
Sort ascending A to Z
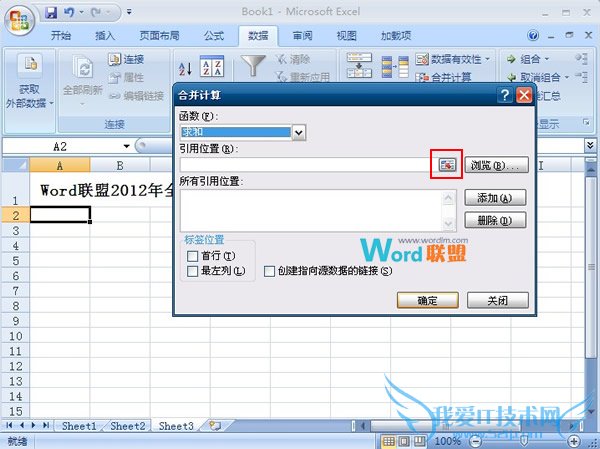[x=185, y=69]
